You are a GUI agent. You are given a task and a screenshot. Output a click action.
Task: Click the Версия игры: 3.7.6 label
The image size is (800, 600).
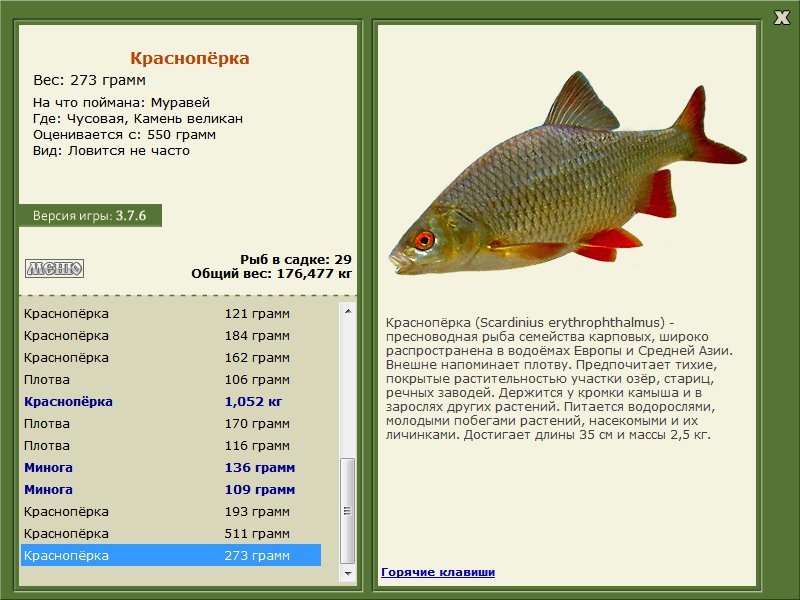tap(90, 215)
